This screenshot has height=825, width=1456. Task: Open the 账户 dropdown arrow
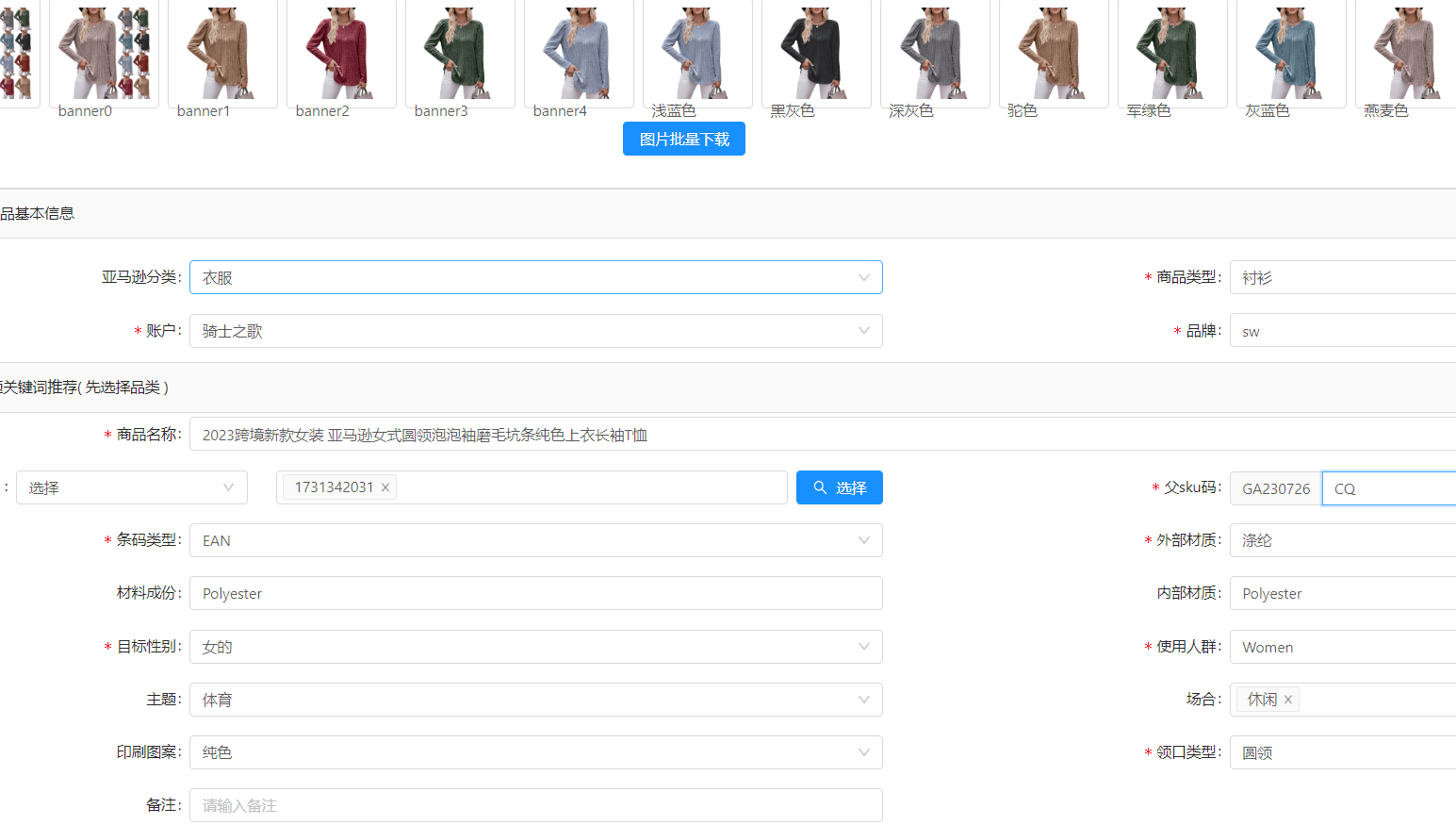pyautogui.click(x=863, y=331)
